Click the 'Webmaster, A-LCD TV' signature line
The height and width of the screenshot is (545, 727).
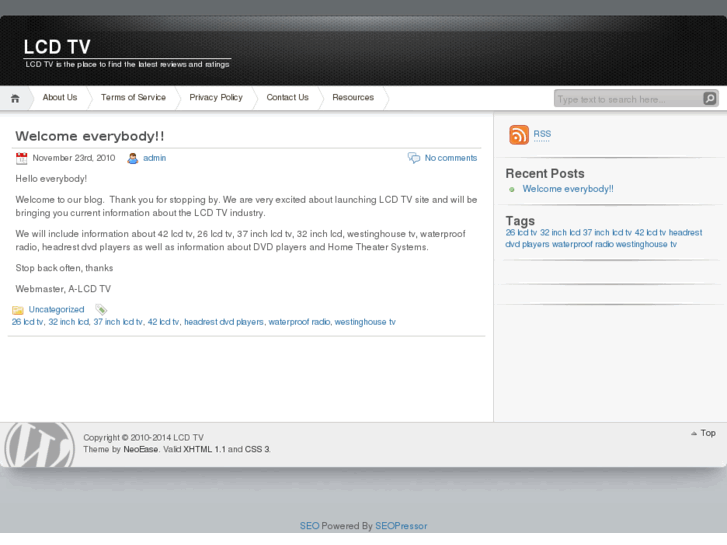pyautogui.click(x=63, y=289)
